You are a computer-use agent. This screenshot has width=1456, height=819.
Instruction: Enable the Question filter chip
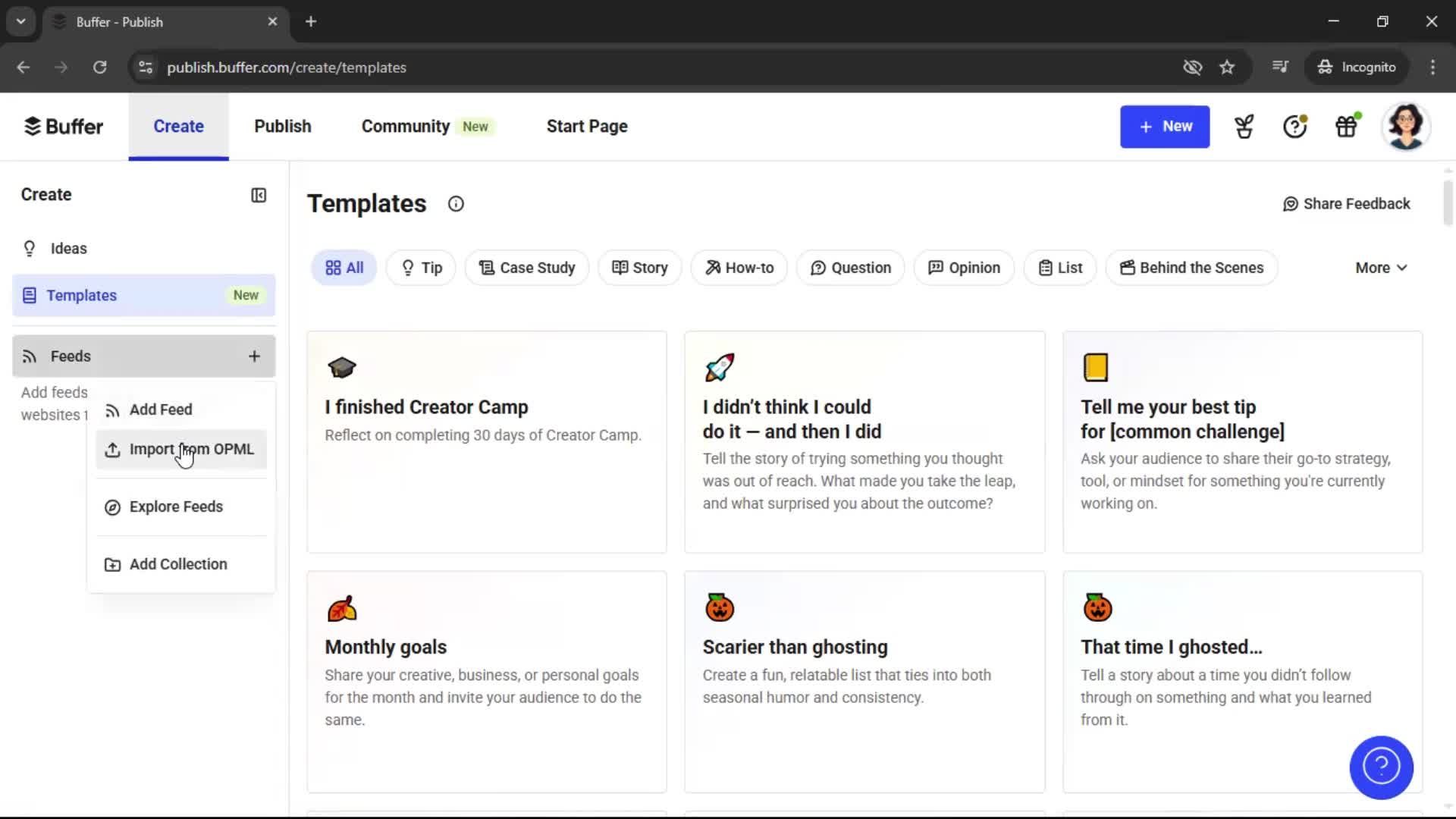click(850, 268)
